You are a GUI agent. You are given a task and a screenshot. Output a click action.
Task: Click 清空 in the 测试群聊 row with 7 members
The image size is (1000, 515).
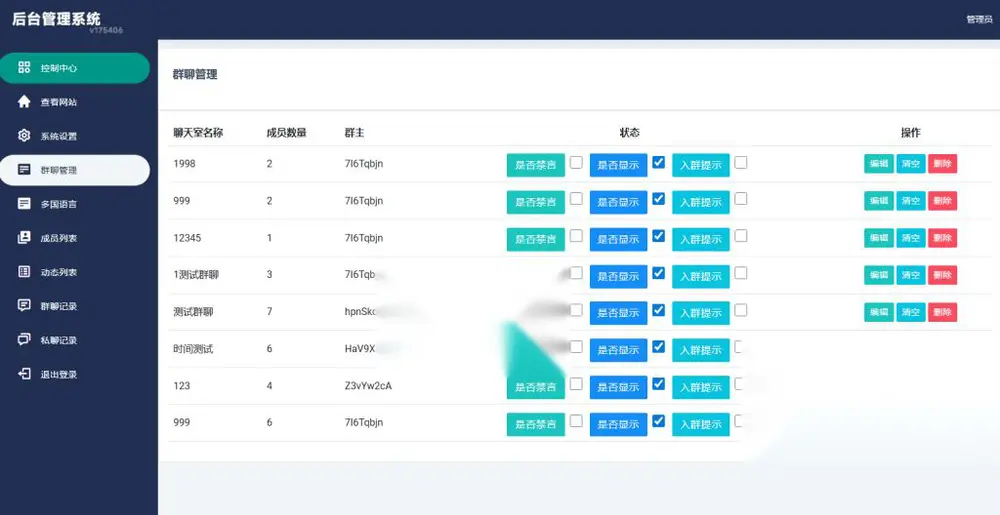911,312
